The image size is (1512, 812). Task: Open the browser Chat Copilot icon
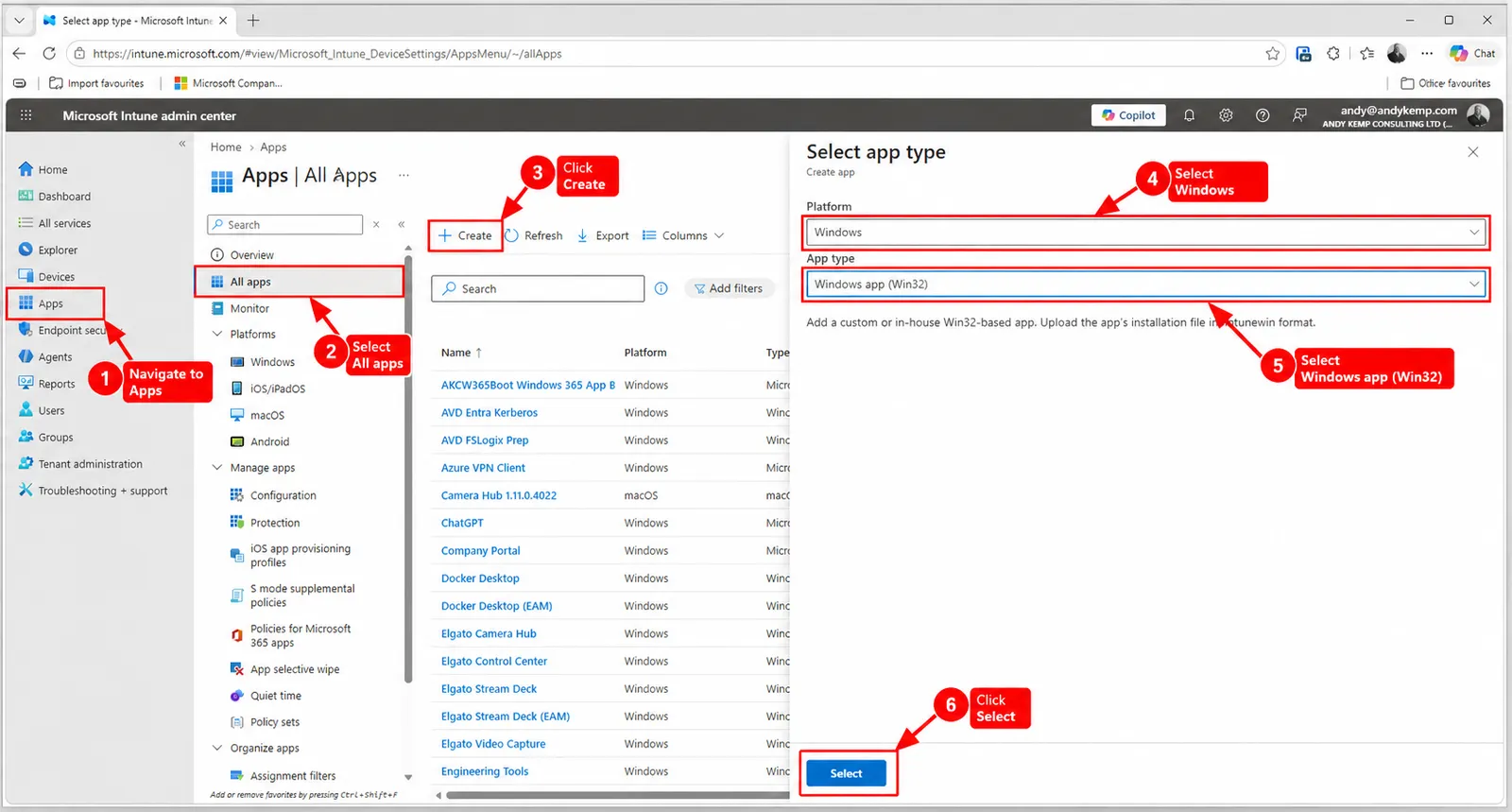(x=1472, y=54)
